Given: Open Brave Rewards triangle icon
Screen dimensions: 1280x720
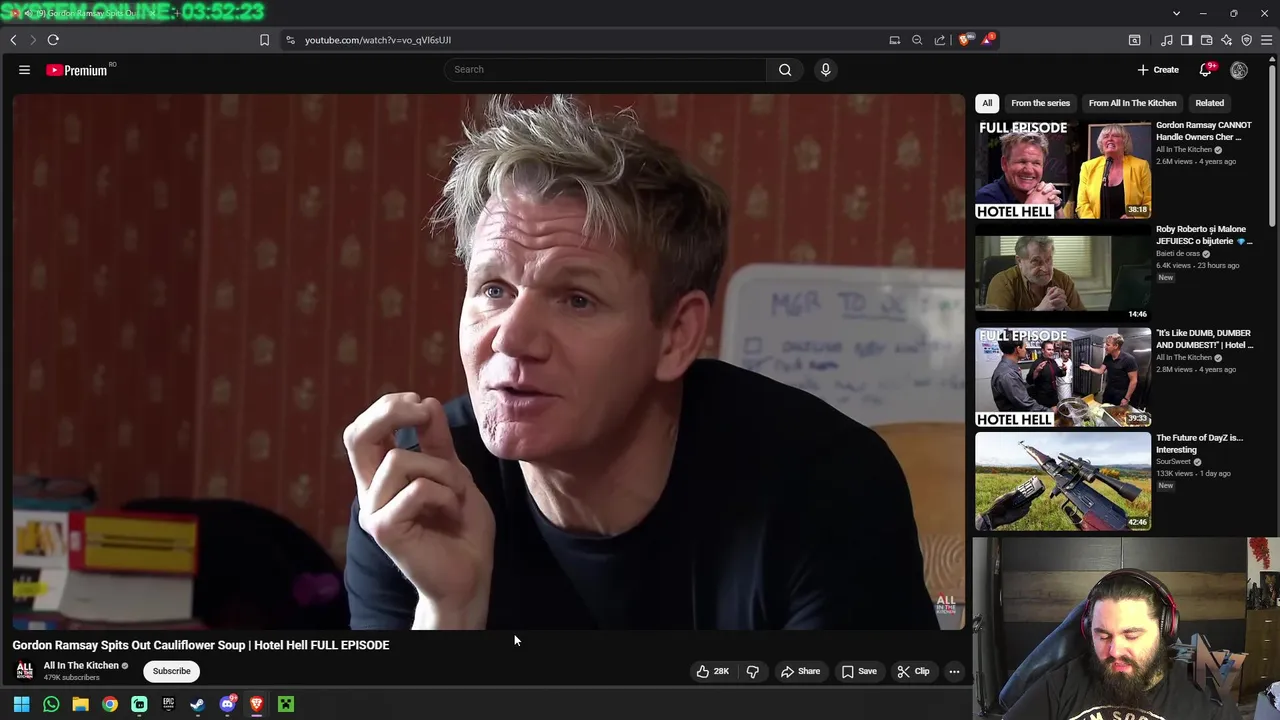Looking at the screenshot, I should pos(988,39).
